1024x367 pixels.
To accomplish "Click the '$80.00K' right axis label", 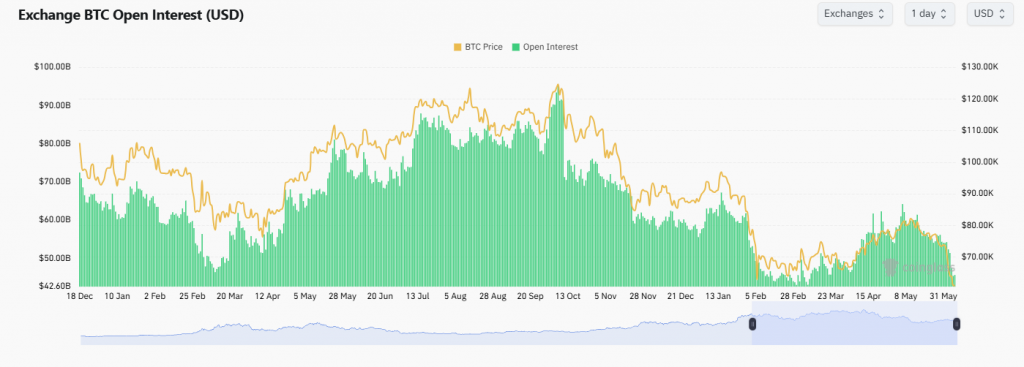I will click(978, 225).
